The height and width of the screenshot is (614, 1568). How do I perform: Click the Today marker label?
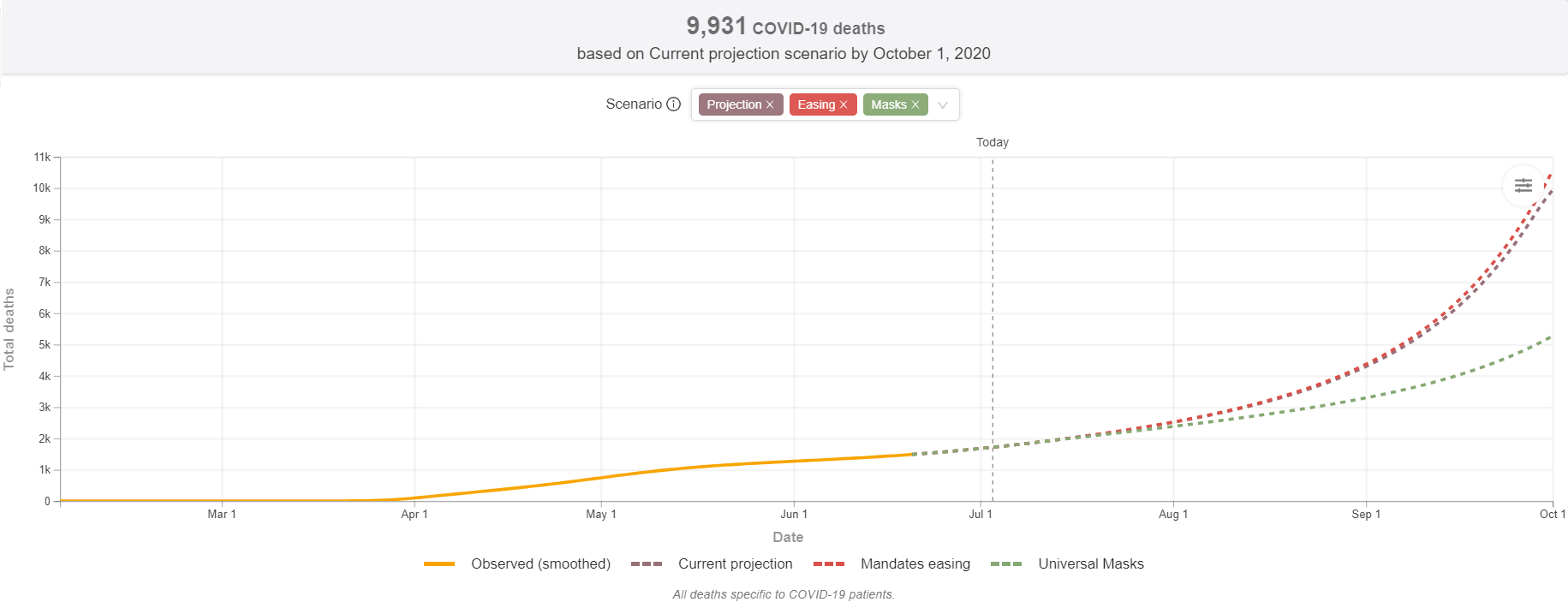(x=992, y=142)
